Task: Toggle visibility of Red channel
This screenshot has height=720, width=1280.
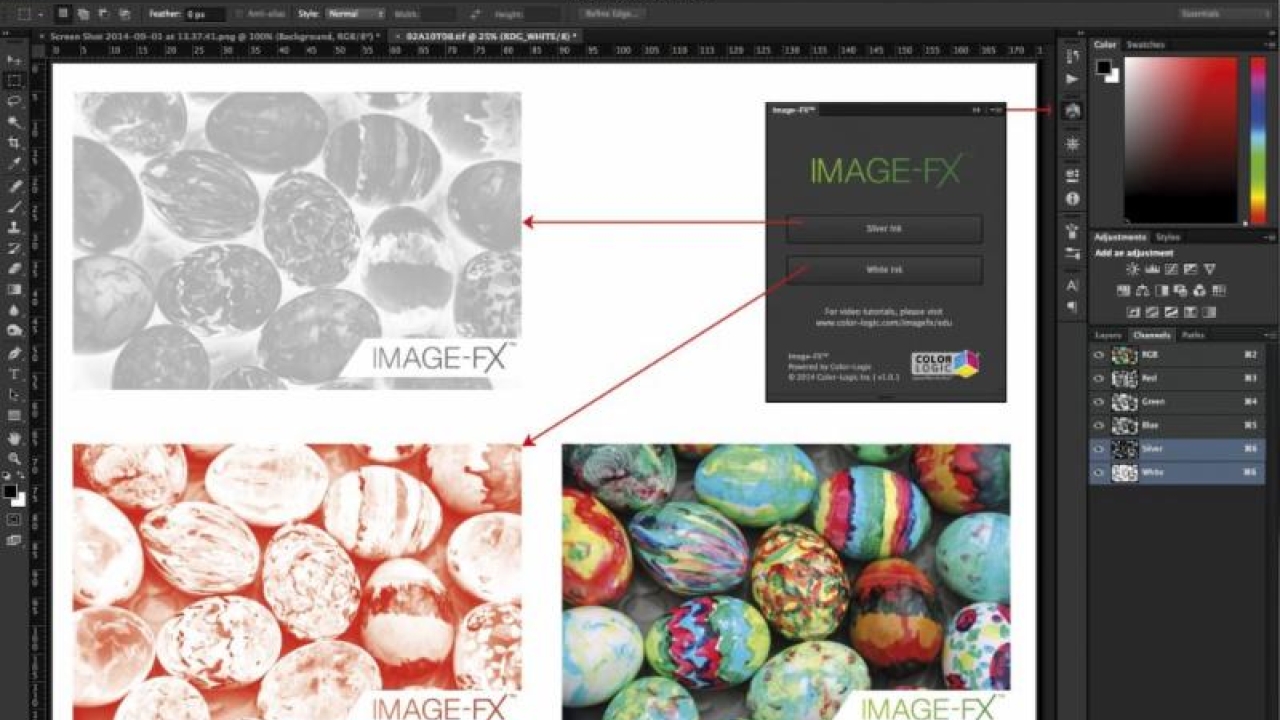Action: [x=1098, y=378]
